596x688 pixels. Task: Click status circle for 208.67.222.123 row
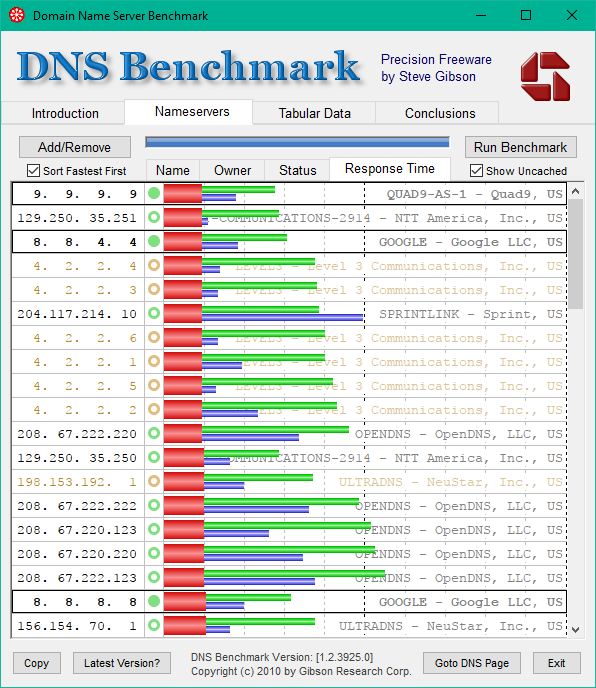(x=154, y=577)
